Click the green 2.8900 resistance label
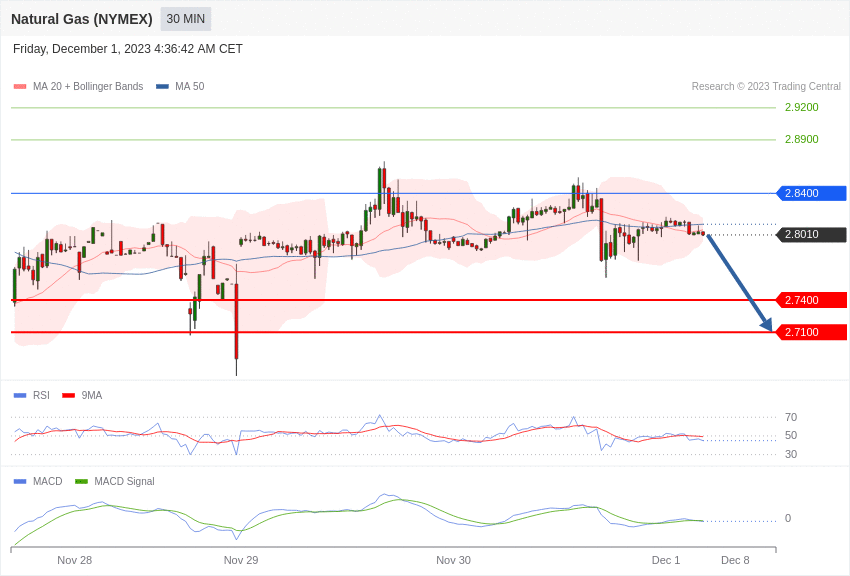This screenshot has width=850, height=576. [x=801, y=139]
